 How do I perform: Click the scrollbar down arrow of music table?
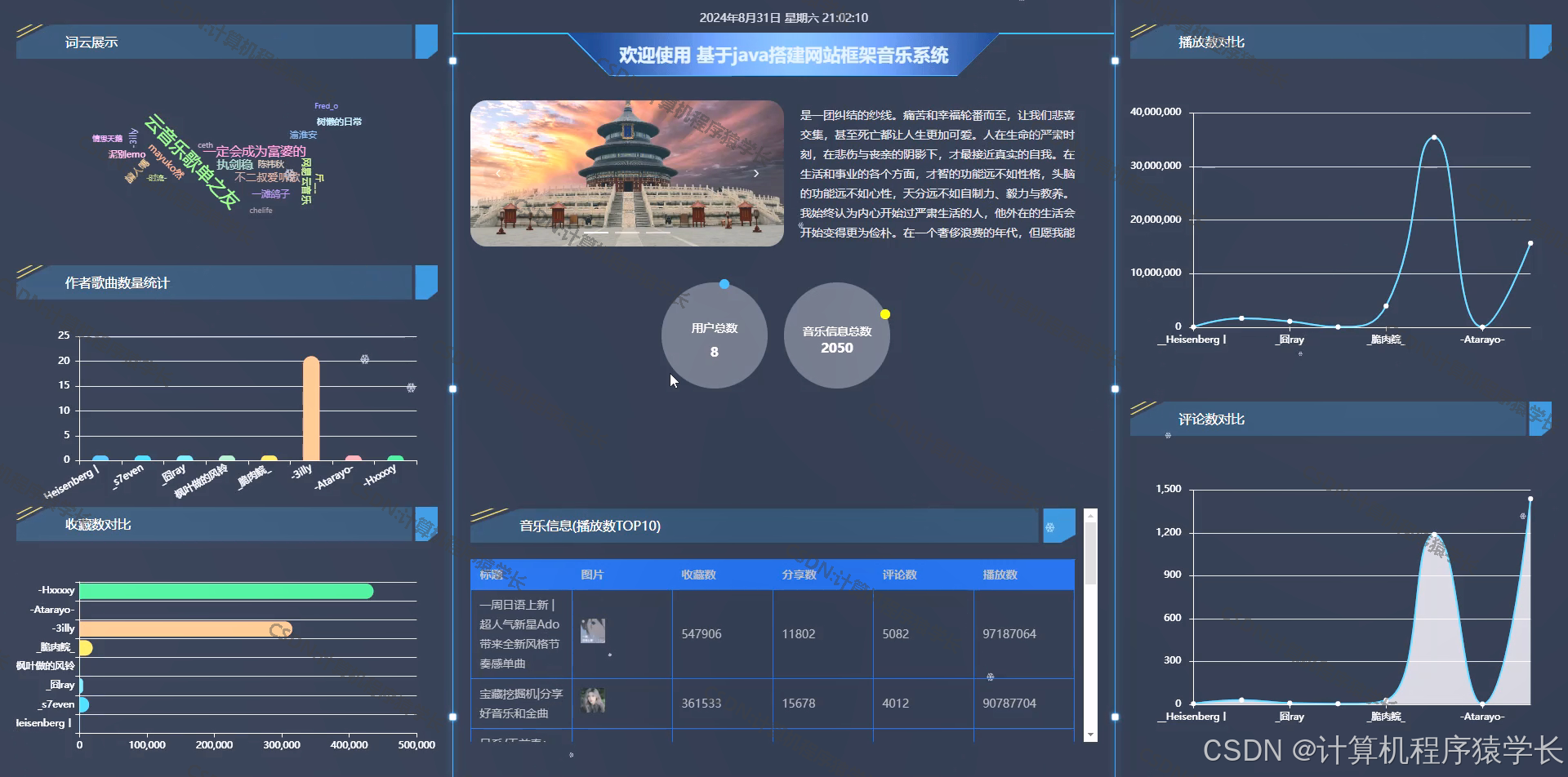click(x=1090, y=735)
